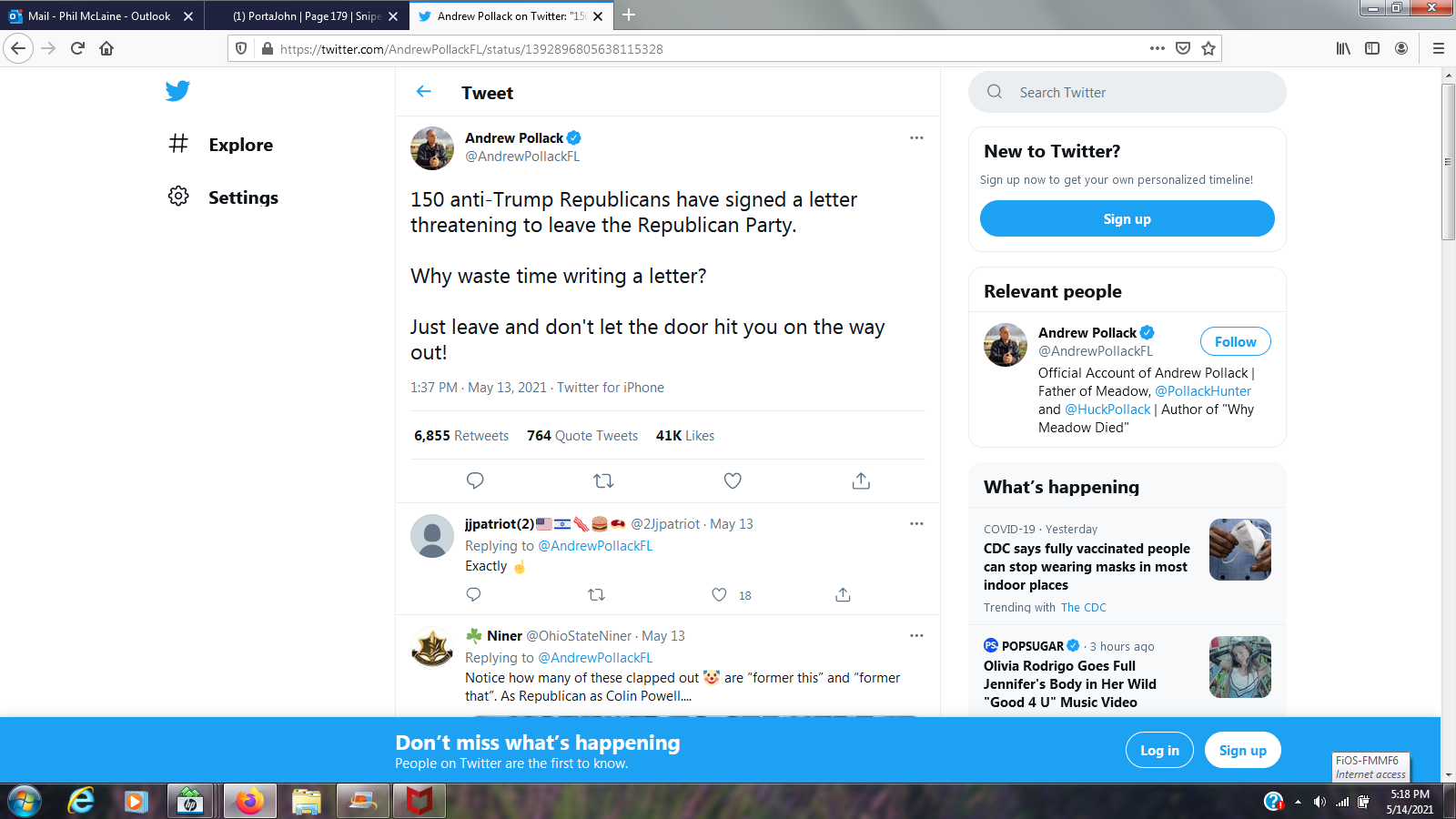The height and width of the screenshot is (819, 1456).
Task: Open more options on Andrew Pollack's tweet
Action: click(x=916, y=138)
